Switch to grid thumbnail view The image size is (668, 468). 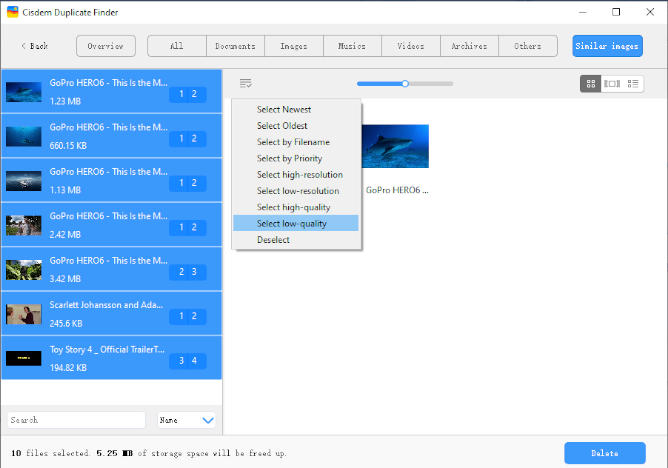[x=590, y=84]
